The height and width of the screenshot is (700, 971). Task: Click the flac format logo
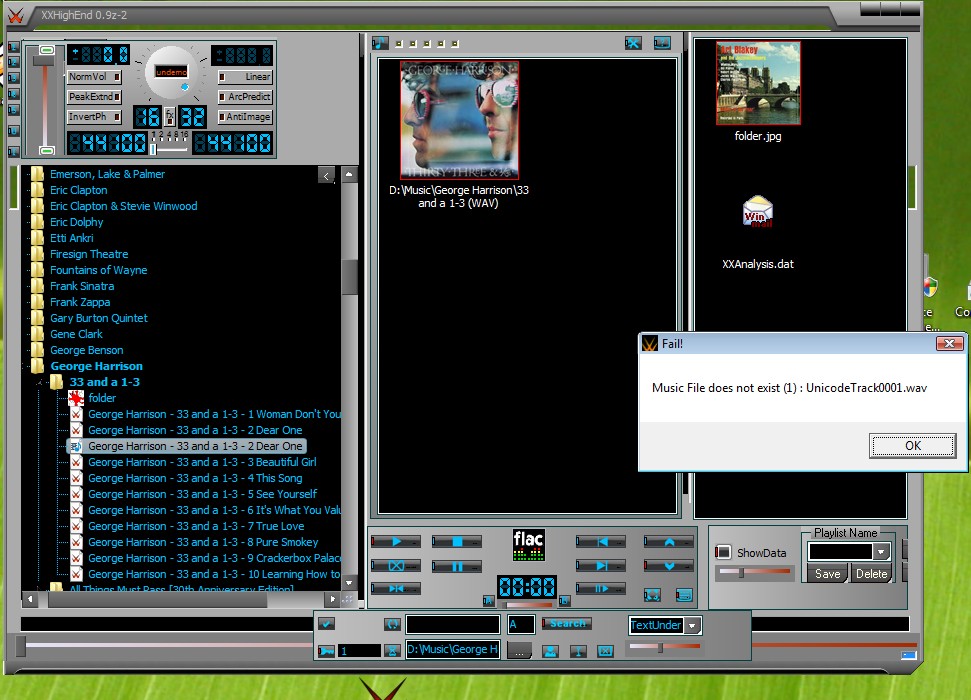528,545
